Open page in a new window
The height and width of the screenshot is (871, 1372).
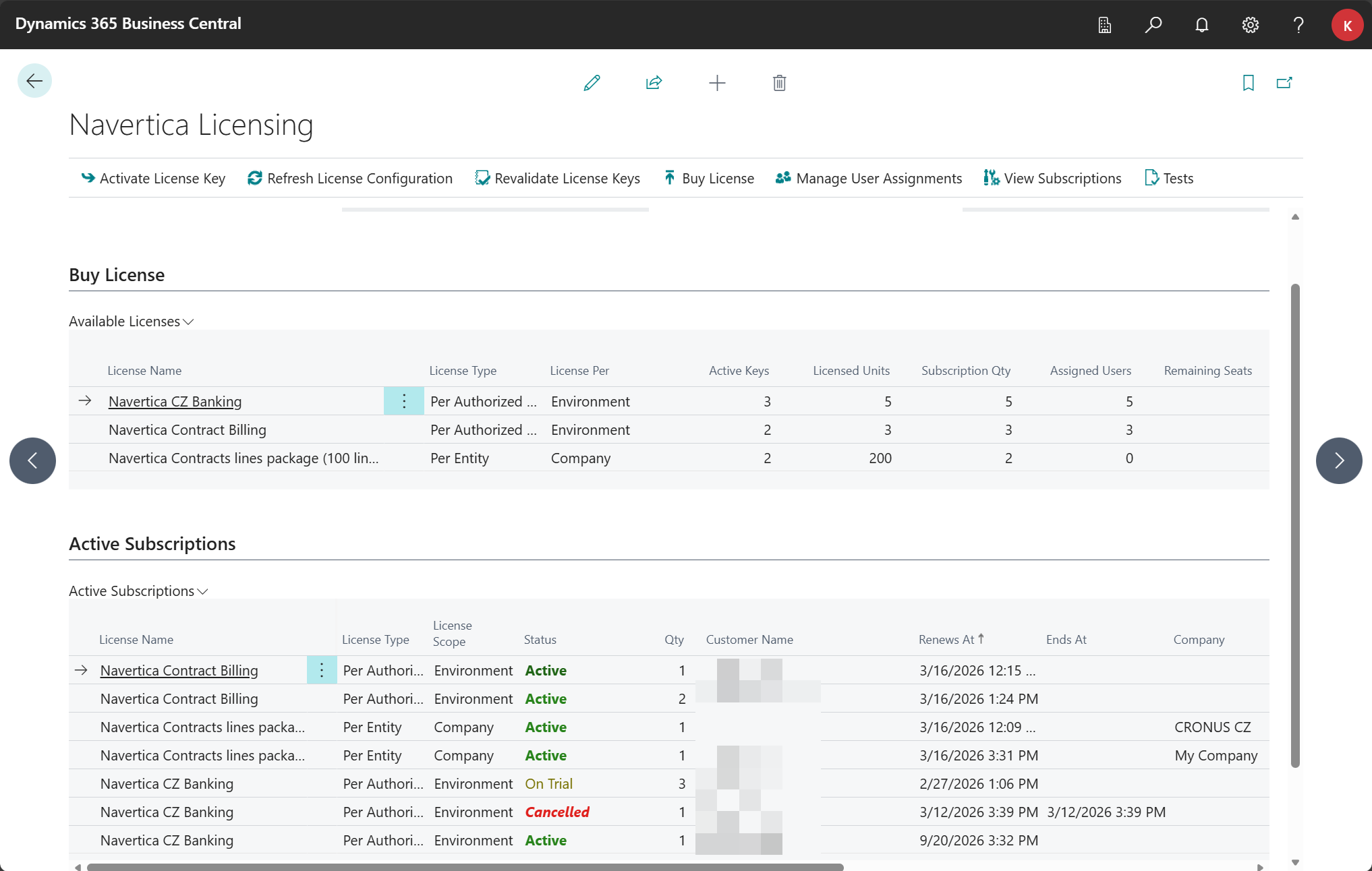[1284, 82]
